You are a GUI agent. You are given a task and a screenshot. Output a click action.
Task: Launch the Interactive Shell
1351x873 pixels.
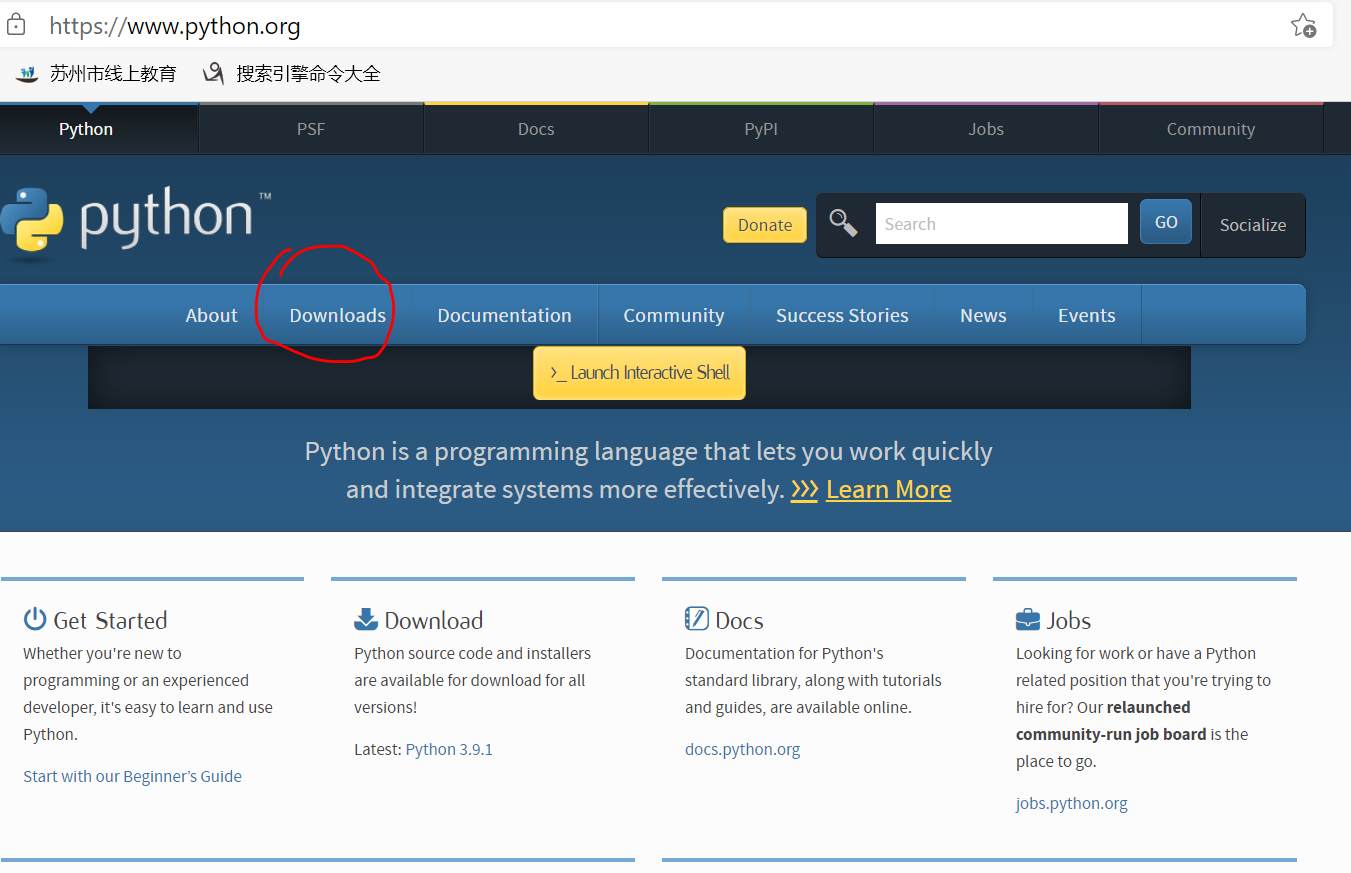(640, 373)
